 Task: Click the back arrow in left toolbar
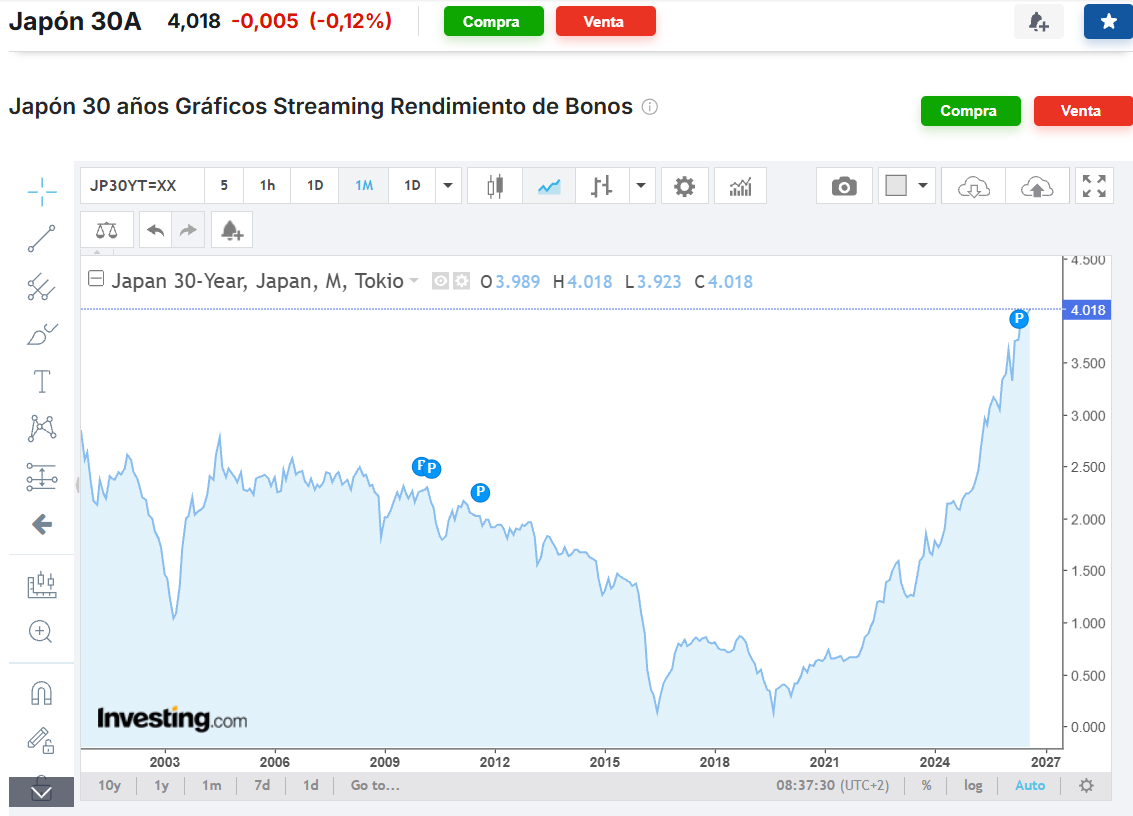coord(42,524)
